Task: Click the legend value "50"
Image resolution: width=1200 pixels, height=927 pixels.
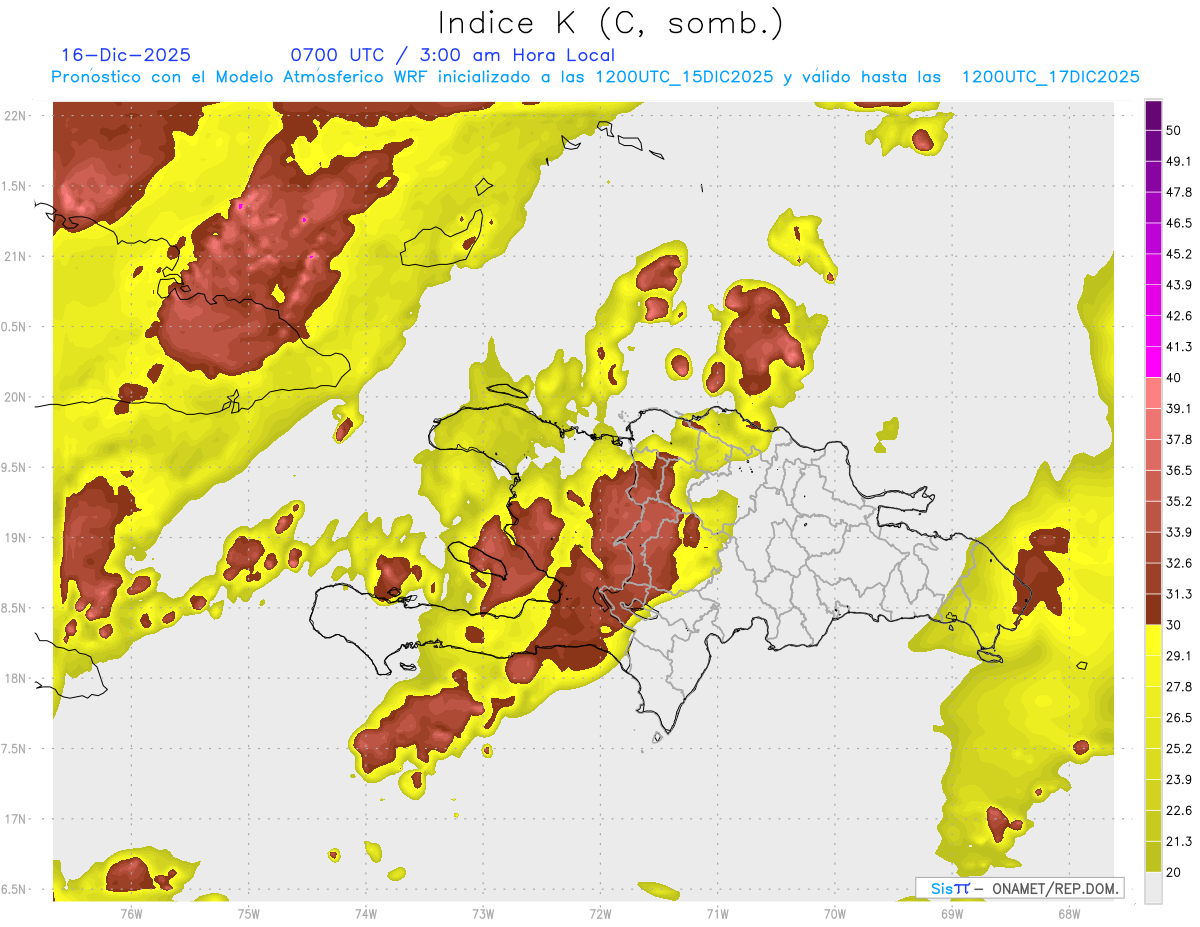Action: pos(1174,130)
